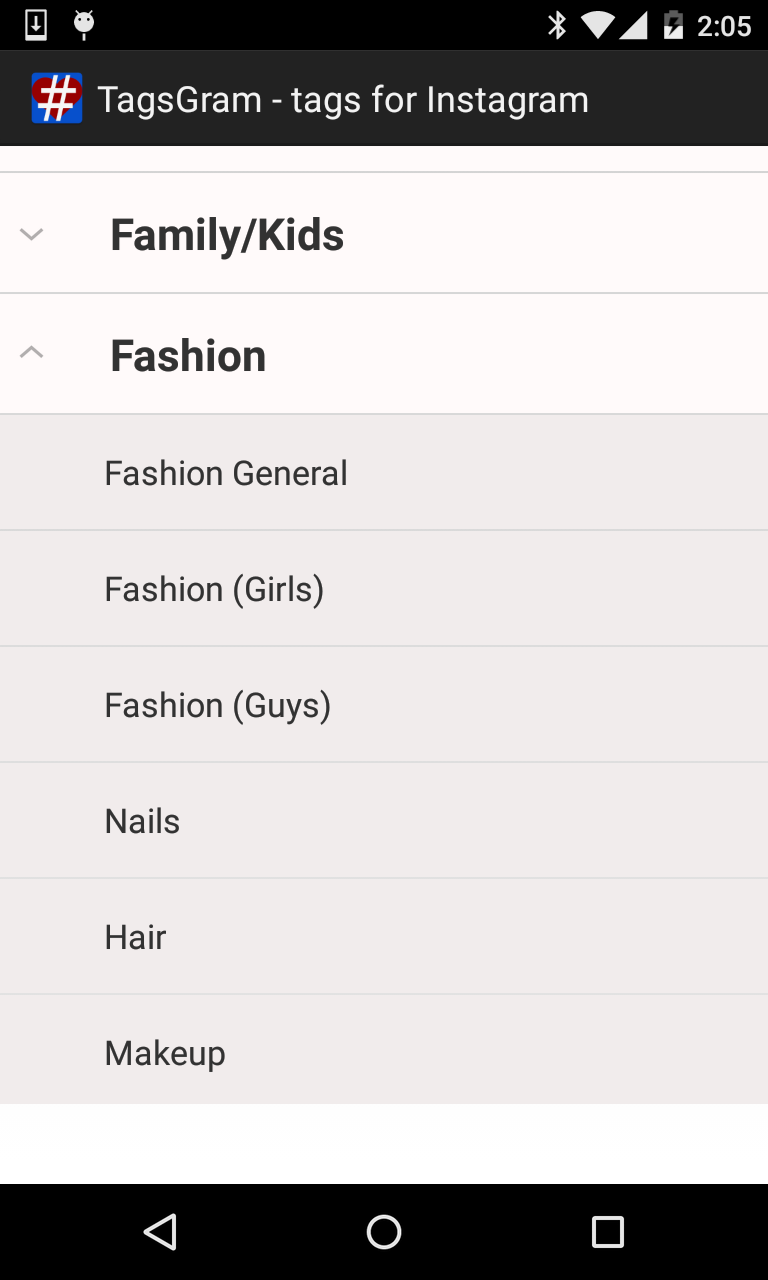Tap the Bluetooth status icon
This screenshot has height=1280, width=768.
tap(557, 25)
